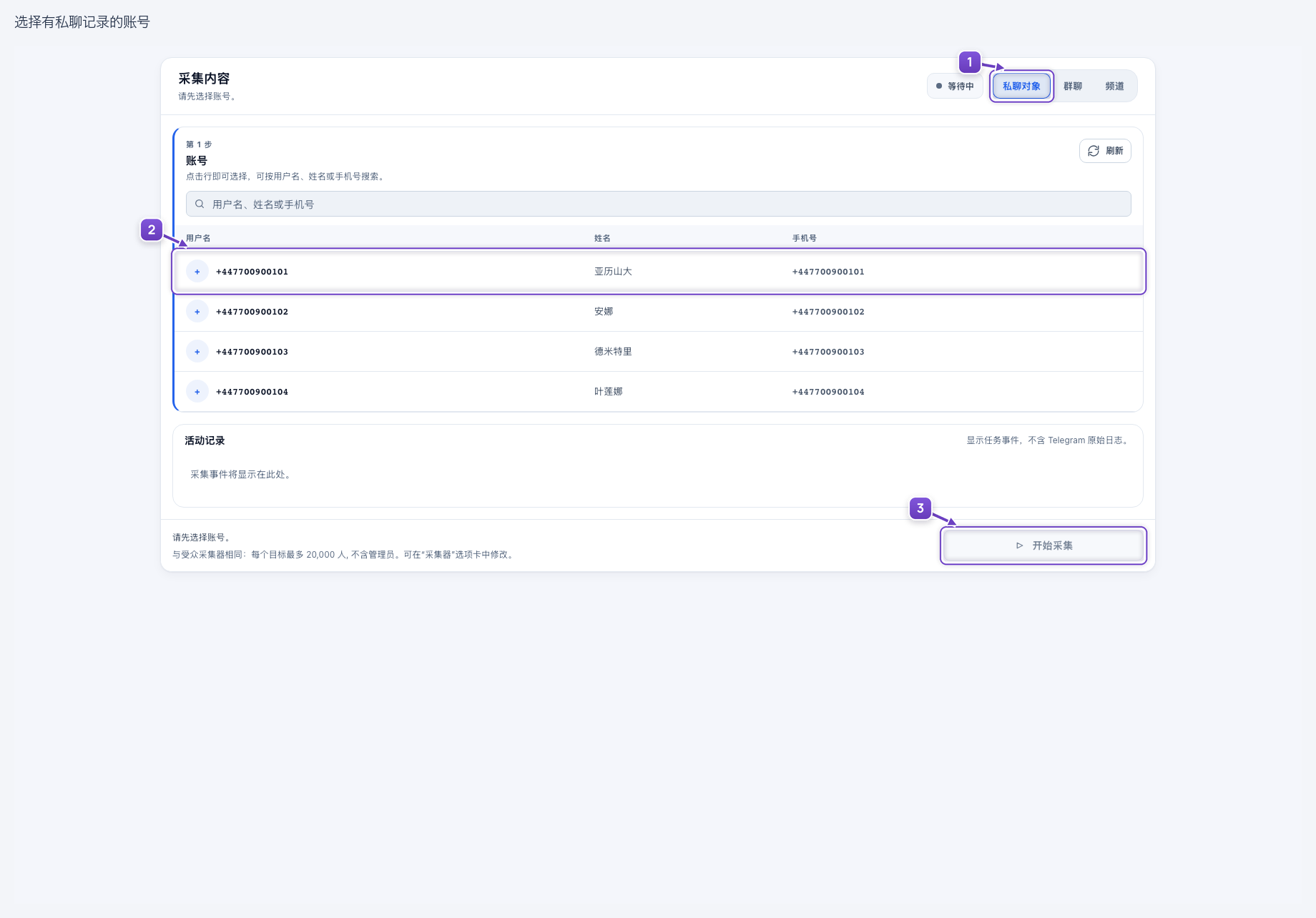
Task: Click the phone number cell +447700900104
Action: 828,392
